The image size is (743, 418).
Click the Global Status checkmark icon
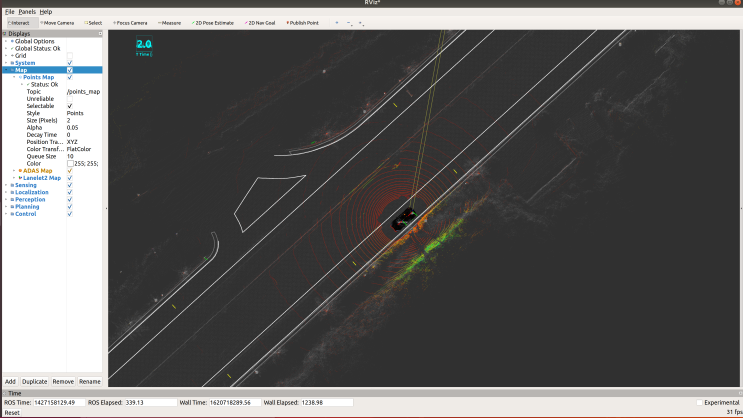click(12, 48)
